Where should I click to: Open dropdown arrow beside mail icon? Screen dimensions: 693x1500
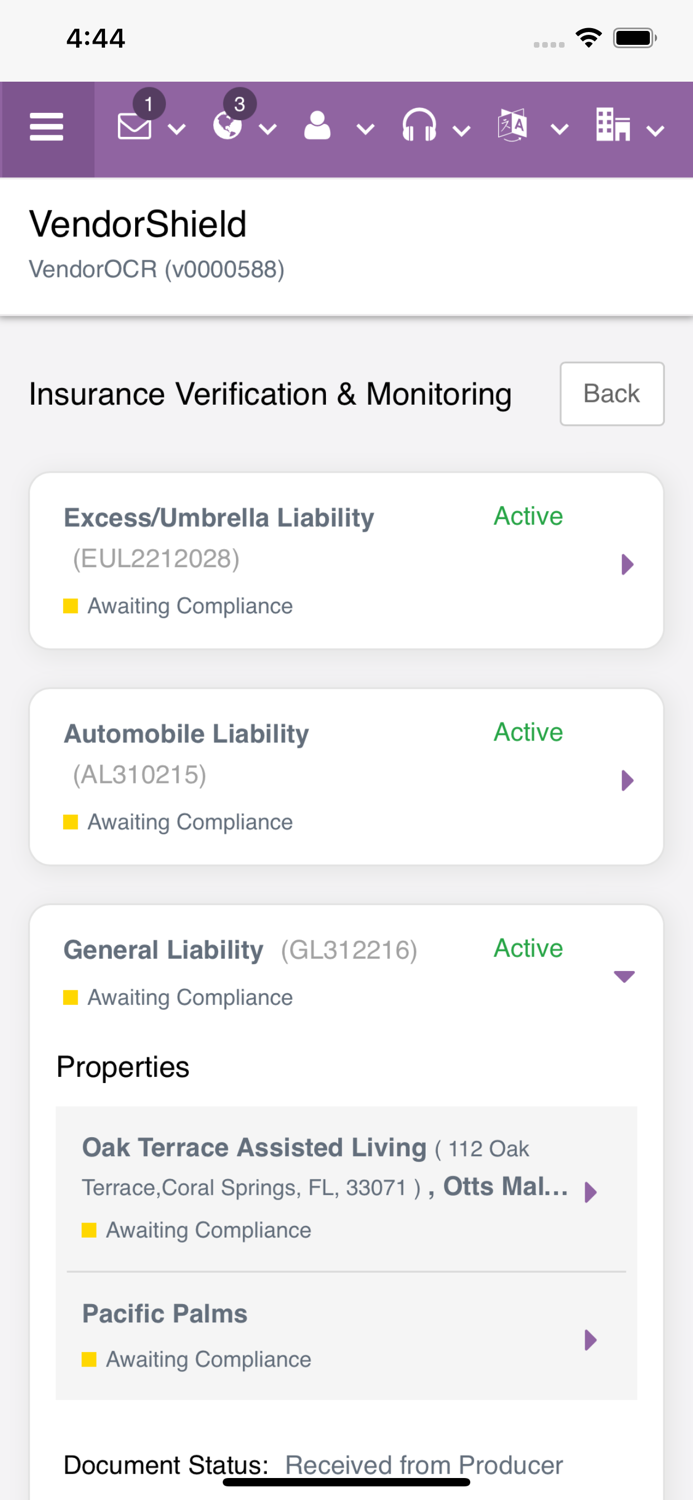pos(177,129)
